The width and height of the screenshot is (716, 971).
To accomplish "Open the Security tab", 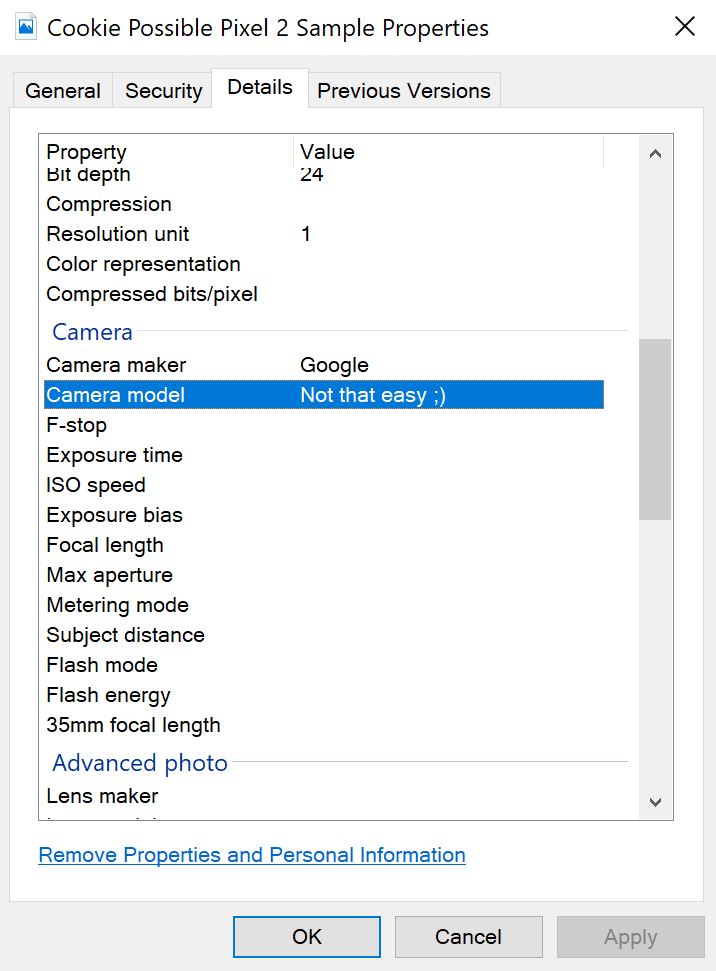I will (163, 91).
